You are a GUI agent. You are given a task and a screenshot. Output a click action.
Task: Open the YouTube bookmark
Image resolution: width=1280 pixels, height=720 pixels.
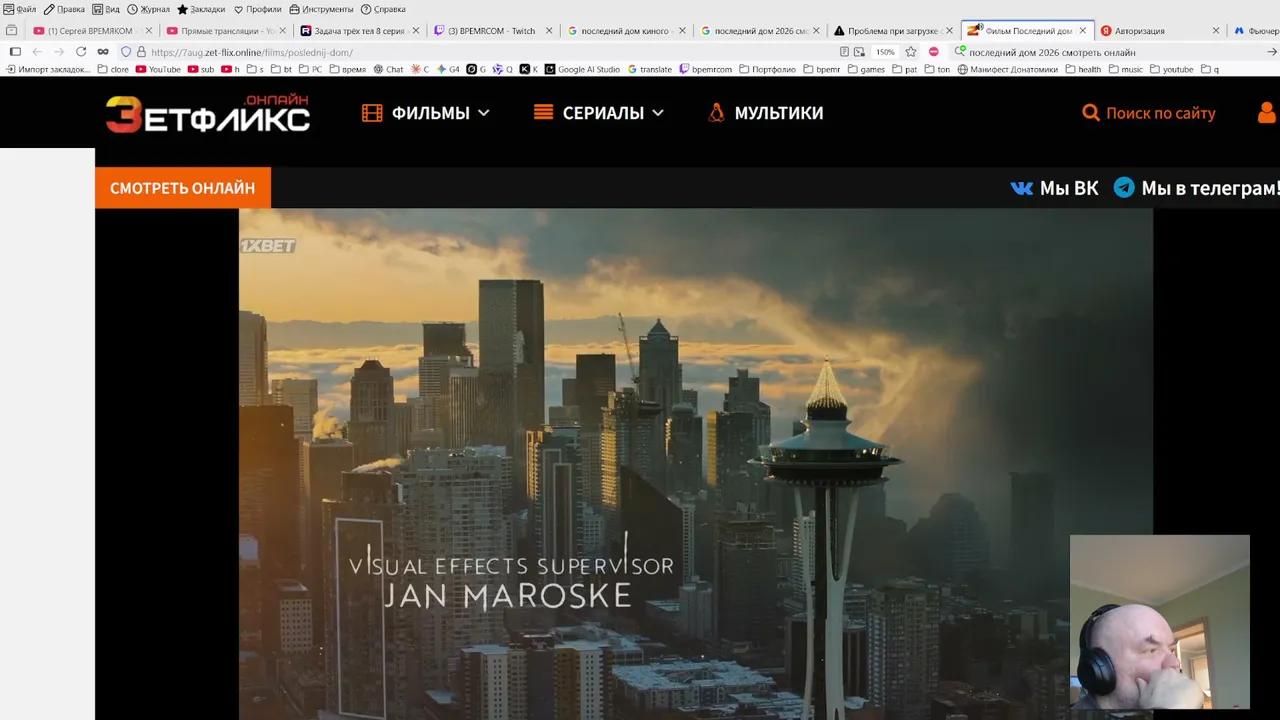[158, 70]
